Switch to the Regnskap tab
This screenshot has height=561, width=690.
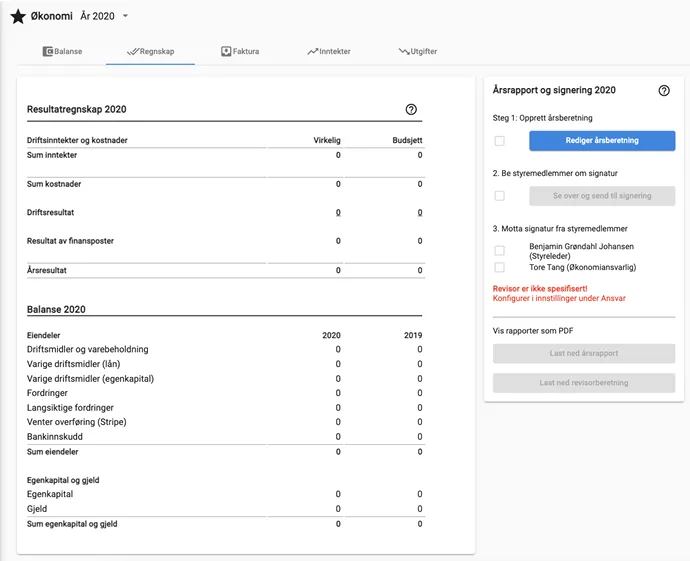click(x=150, y=51)
